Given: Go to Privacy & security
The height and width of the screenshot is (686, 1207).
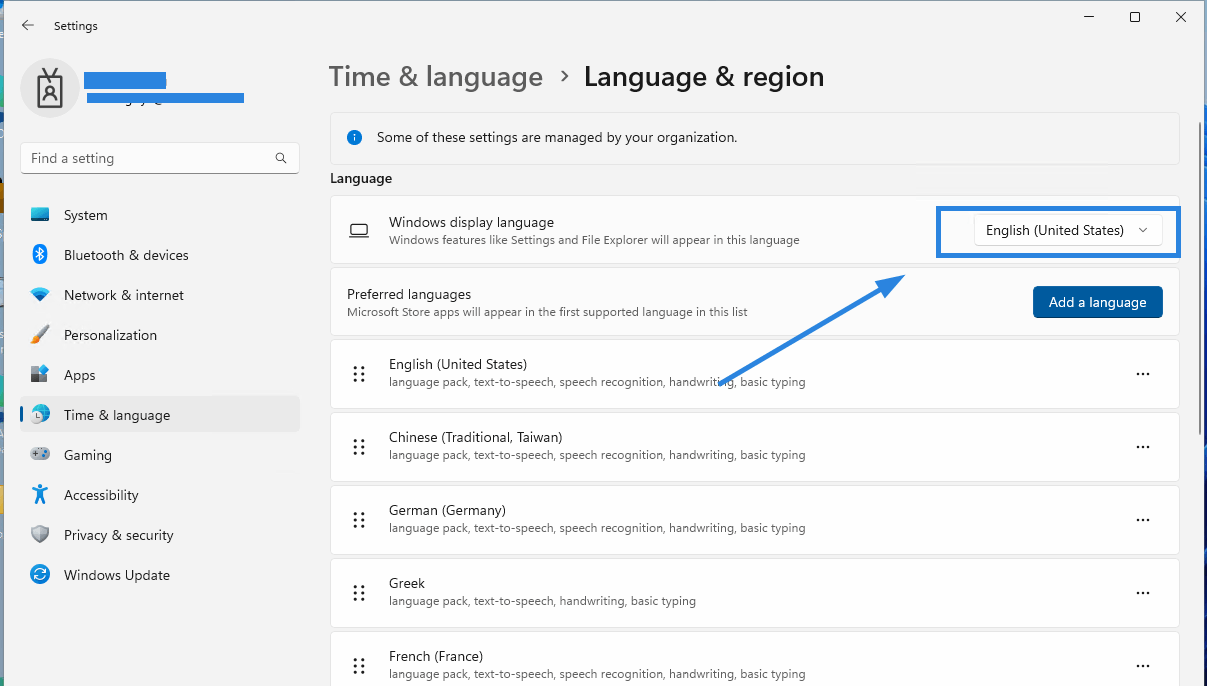Looking at the screenshot, I should tap(160, 535).
